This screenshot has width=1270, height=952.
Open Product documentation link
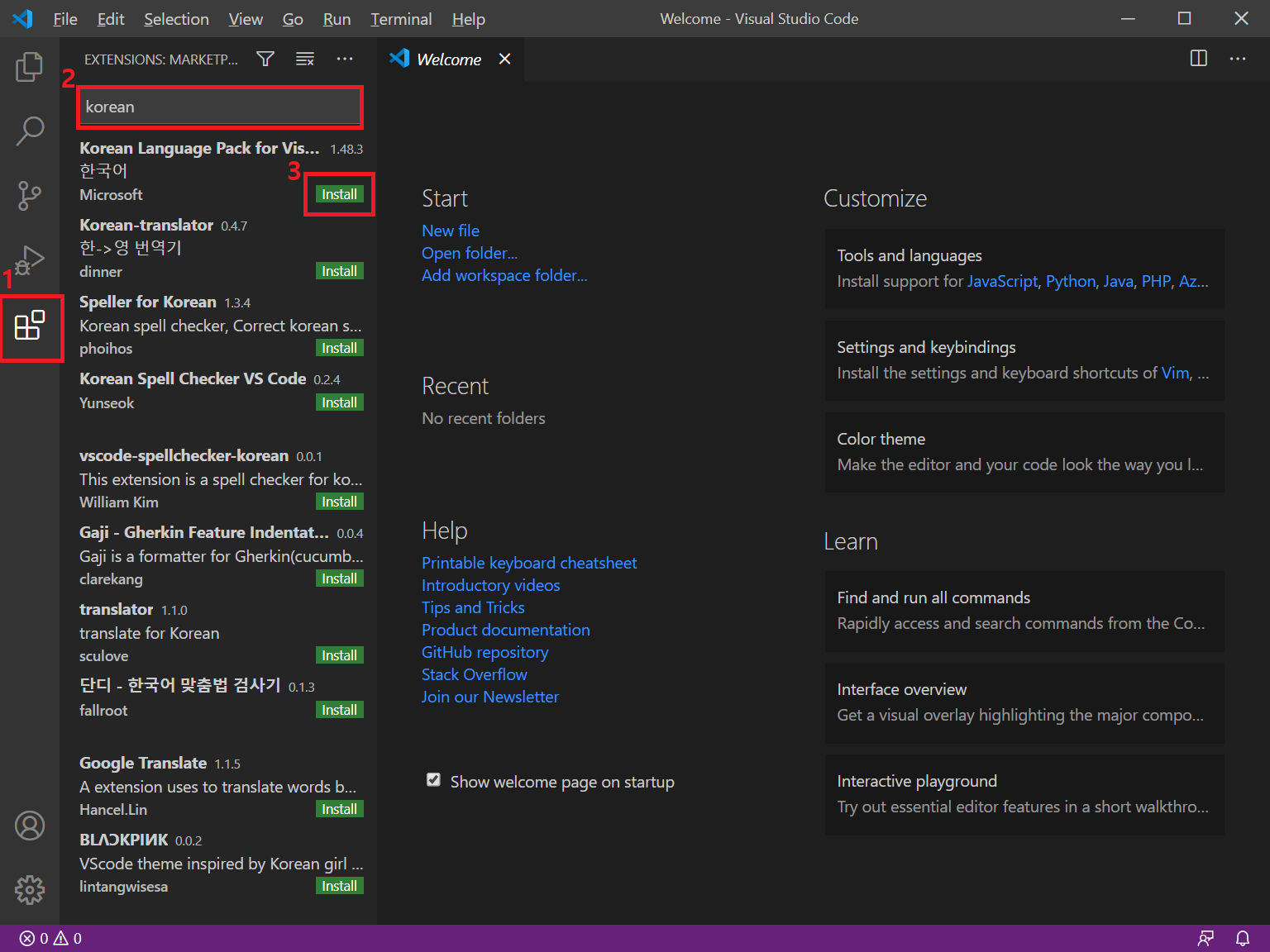pos(506,630)
